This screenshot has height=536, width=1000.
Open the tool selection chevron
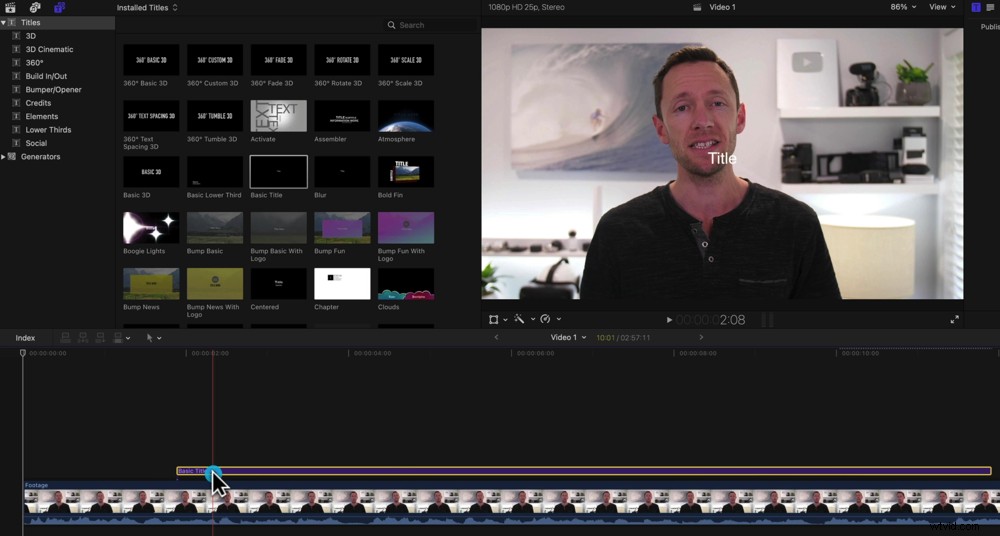[159, 338]
